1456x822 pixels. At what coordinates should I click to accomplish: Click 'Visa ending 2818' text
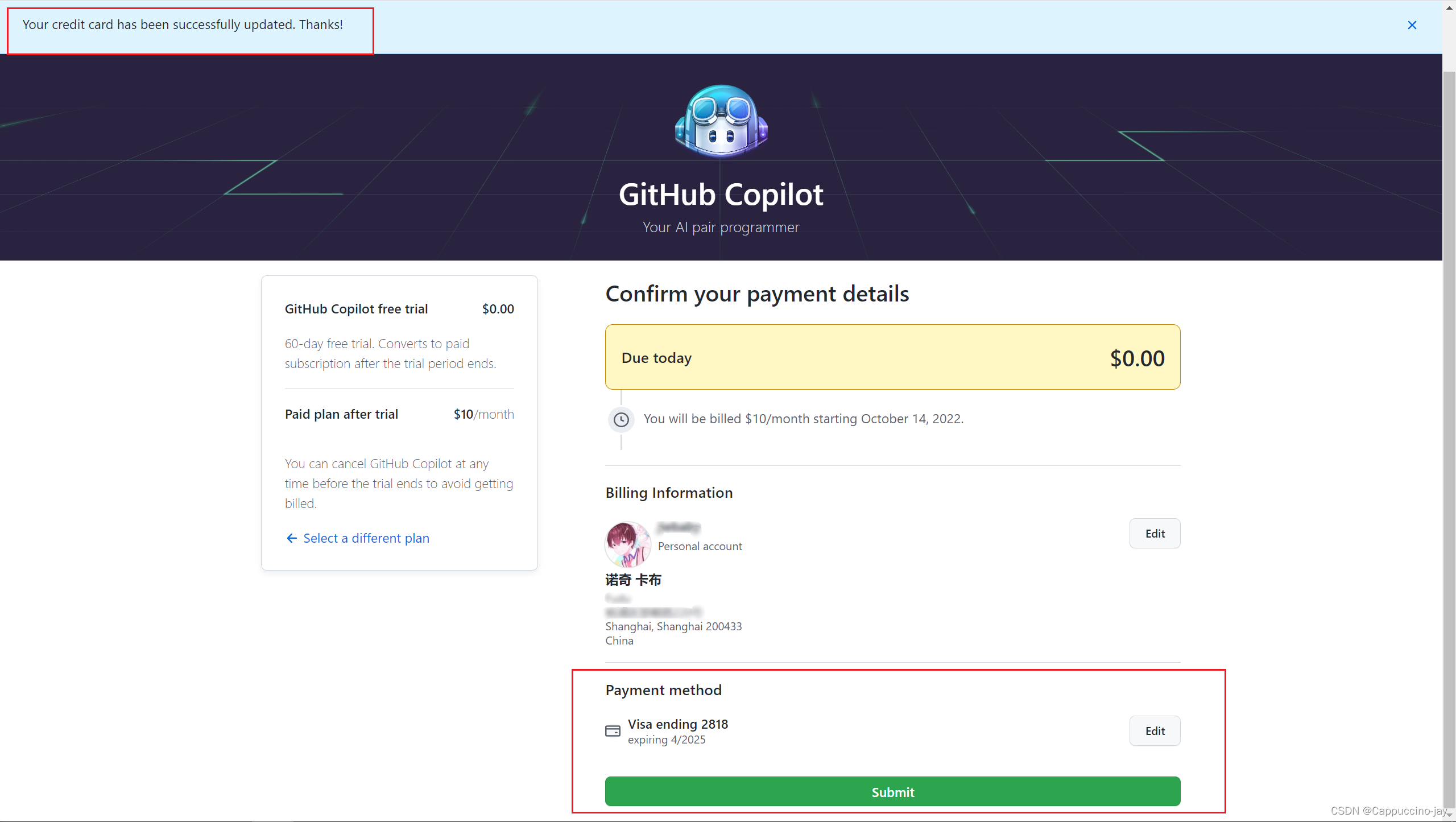pyautogui.click(x=678, y=724)
